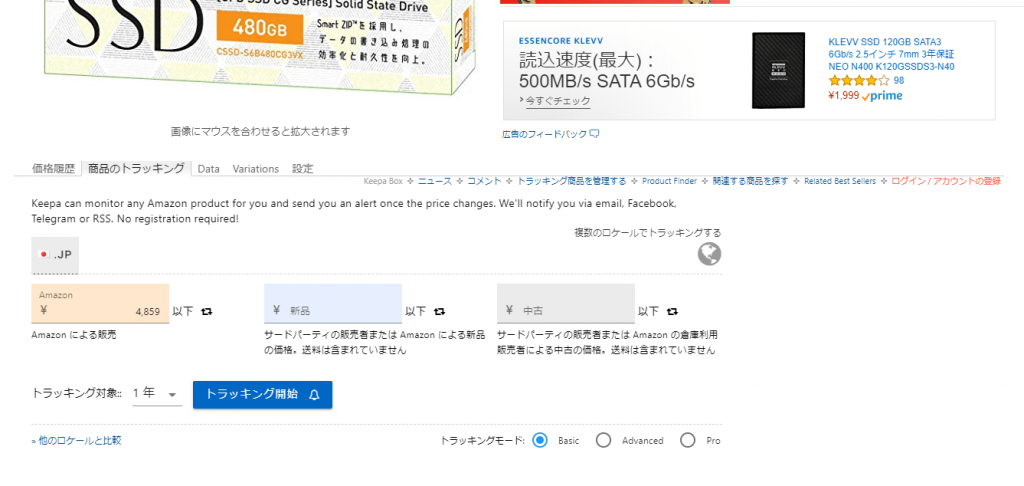This screenshot has width=1024, height=486.
Task: Open the Data tab
Action: click(208, 169)
